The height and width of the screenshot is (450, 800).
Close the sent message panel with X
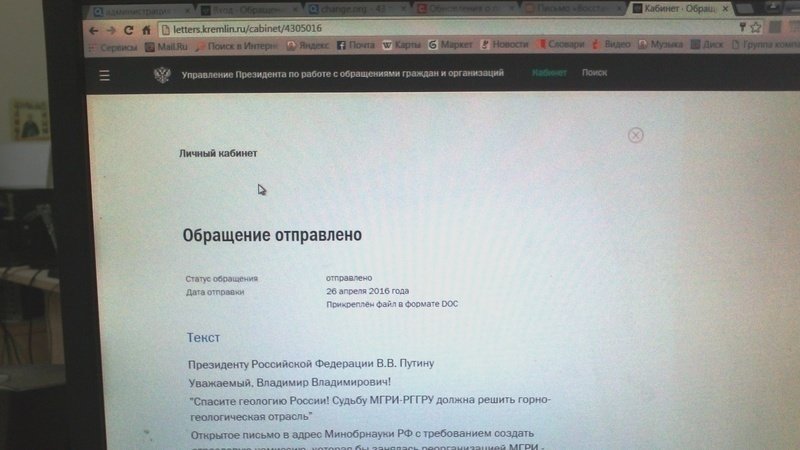pos(635,135)
